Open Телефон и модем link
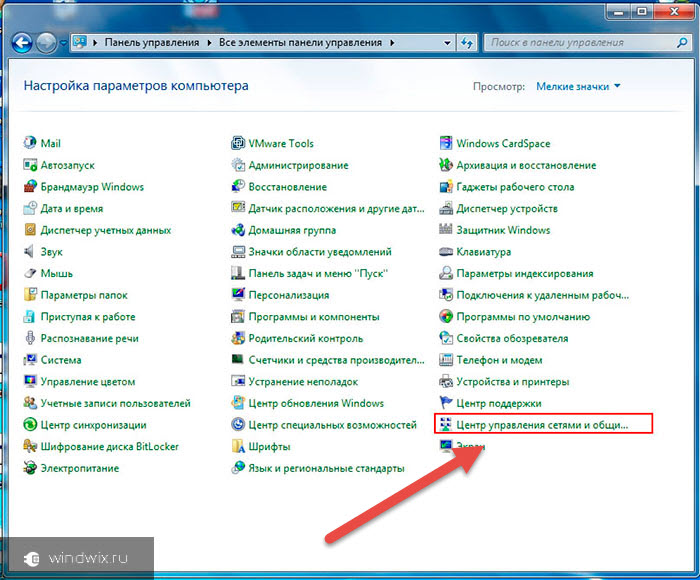Viewport: 700px width, 580px height. click(x=499, y=360)
